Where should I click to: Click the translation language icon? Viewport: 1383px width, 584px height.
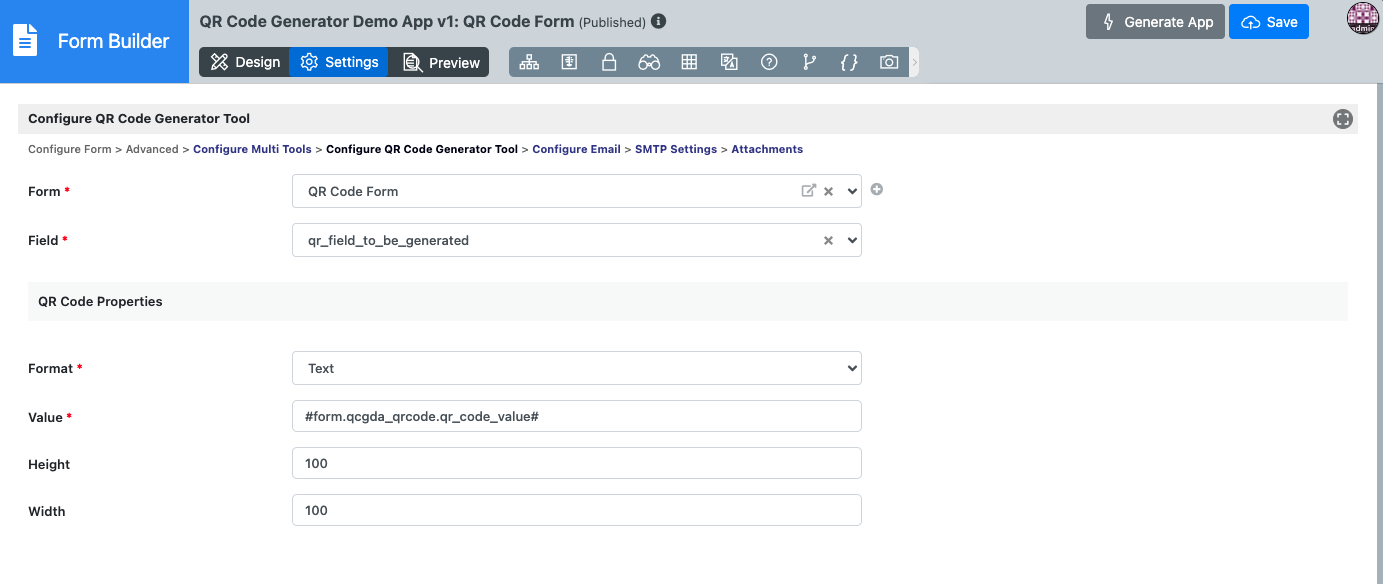tap(729, 62)
